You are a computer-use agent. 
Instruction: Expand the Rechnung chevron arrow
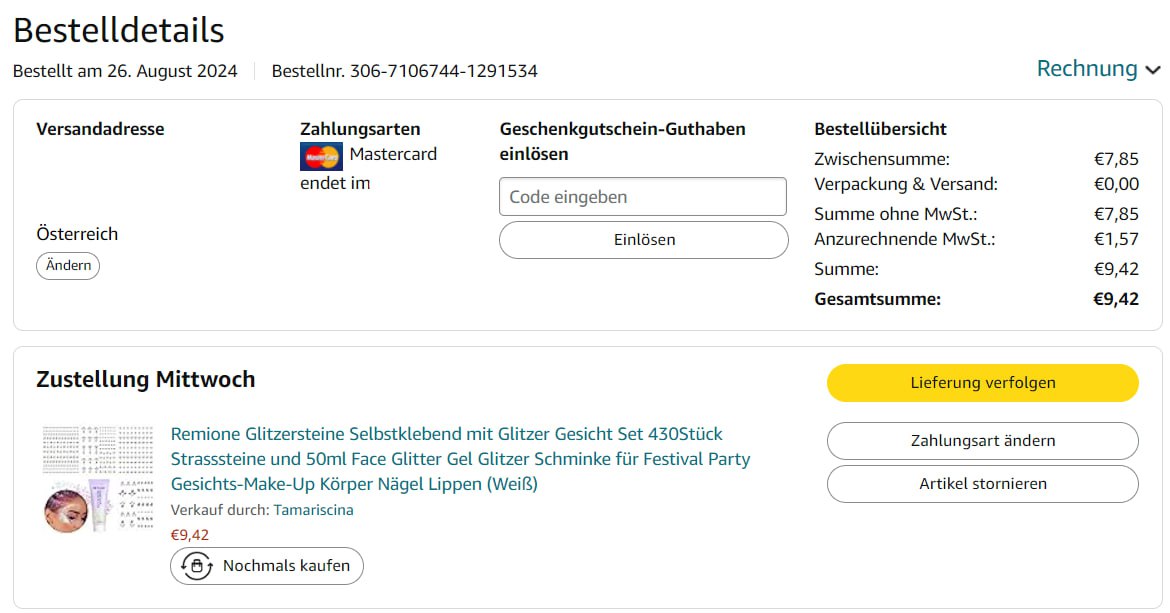1153,70
